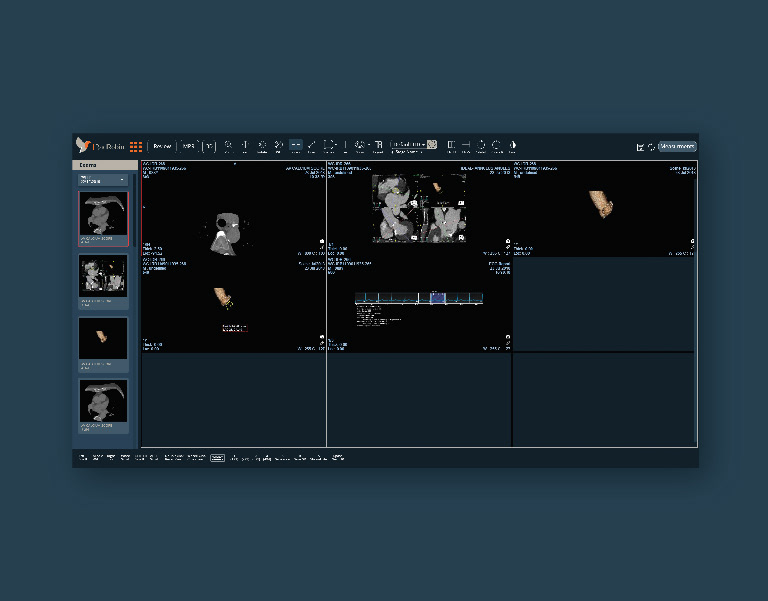Click the highlighted toolbar tool icon
The width and height of the screenshot is (768, 601).
296,146
